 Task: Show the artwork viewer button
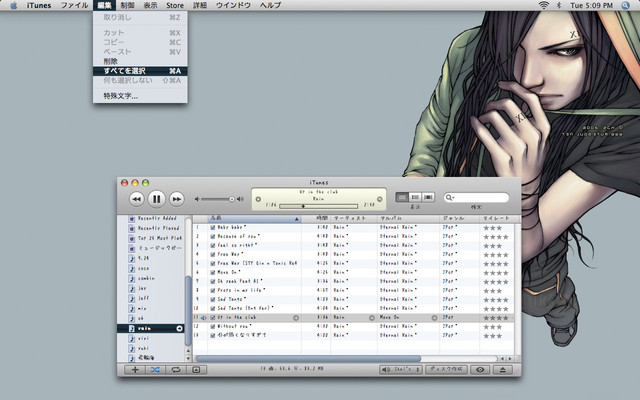coord(196,370)
